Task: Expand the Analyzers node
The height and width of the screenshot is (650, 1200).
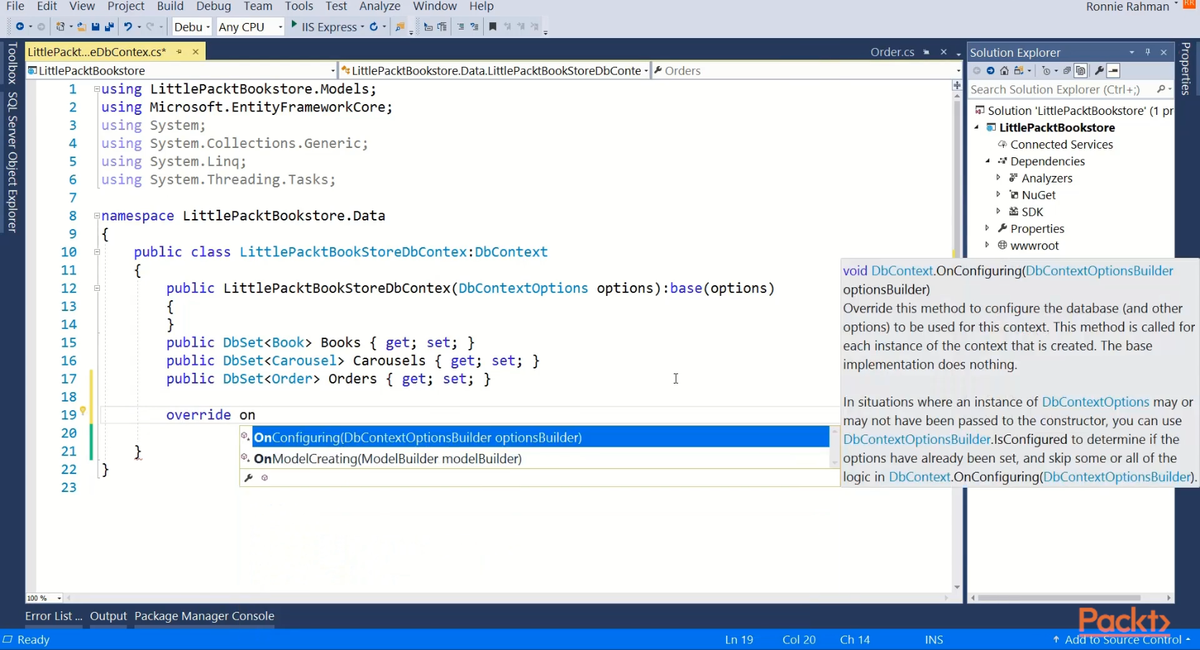Action: tap(998, 178)
